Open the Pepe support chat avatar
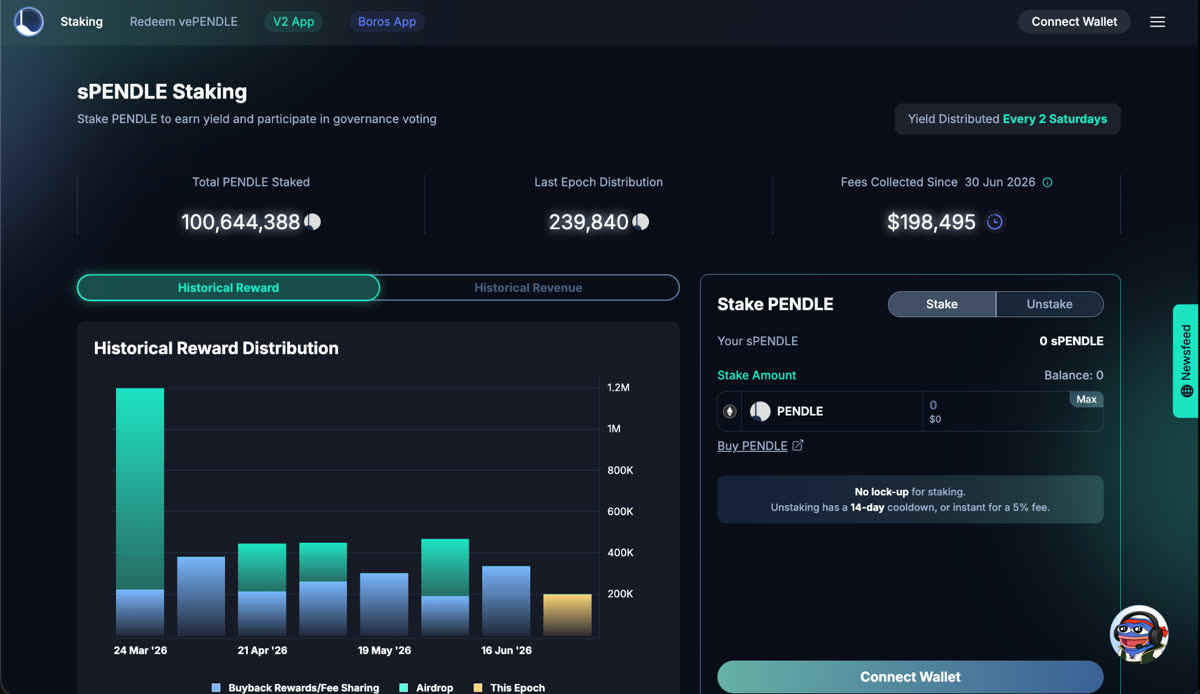This screenshot has height=694, width=1200. pos(1139,634)
